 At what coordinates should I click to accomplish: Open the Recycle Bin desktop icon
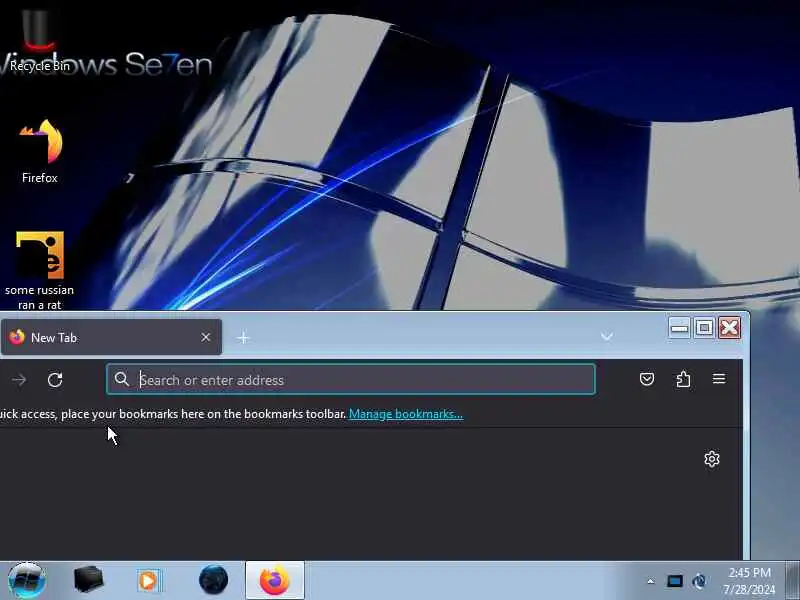coord(39,40)
